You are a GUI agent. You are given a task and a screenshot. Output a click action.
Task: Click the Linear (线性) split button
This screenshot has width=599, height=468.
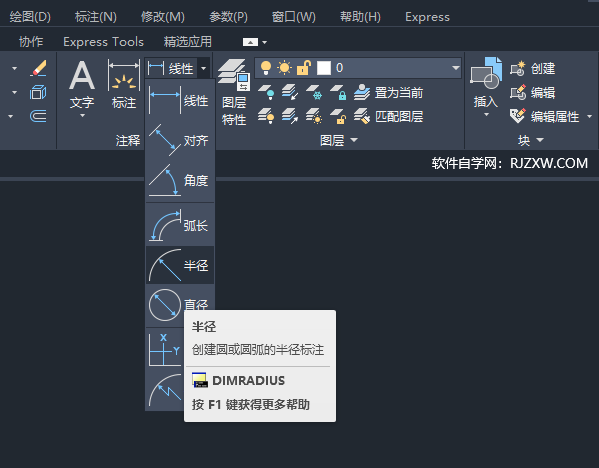pos(171,68)
